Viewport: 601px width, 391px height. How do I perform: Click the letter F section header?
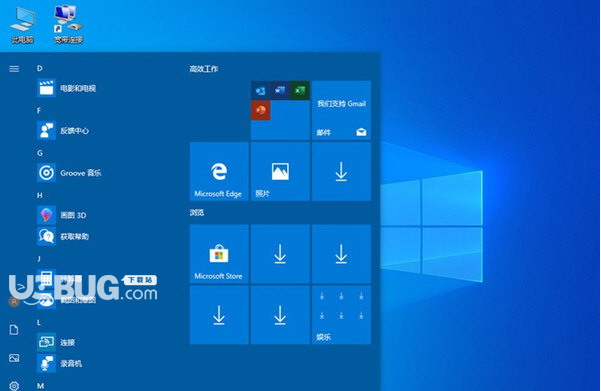pyautogui.click(x=39, y=111)
